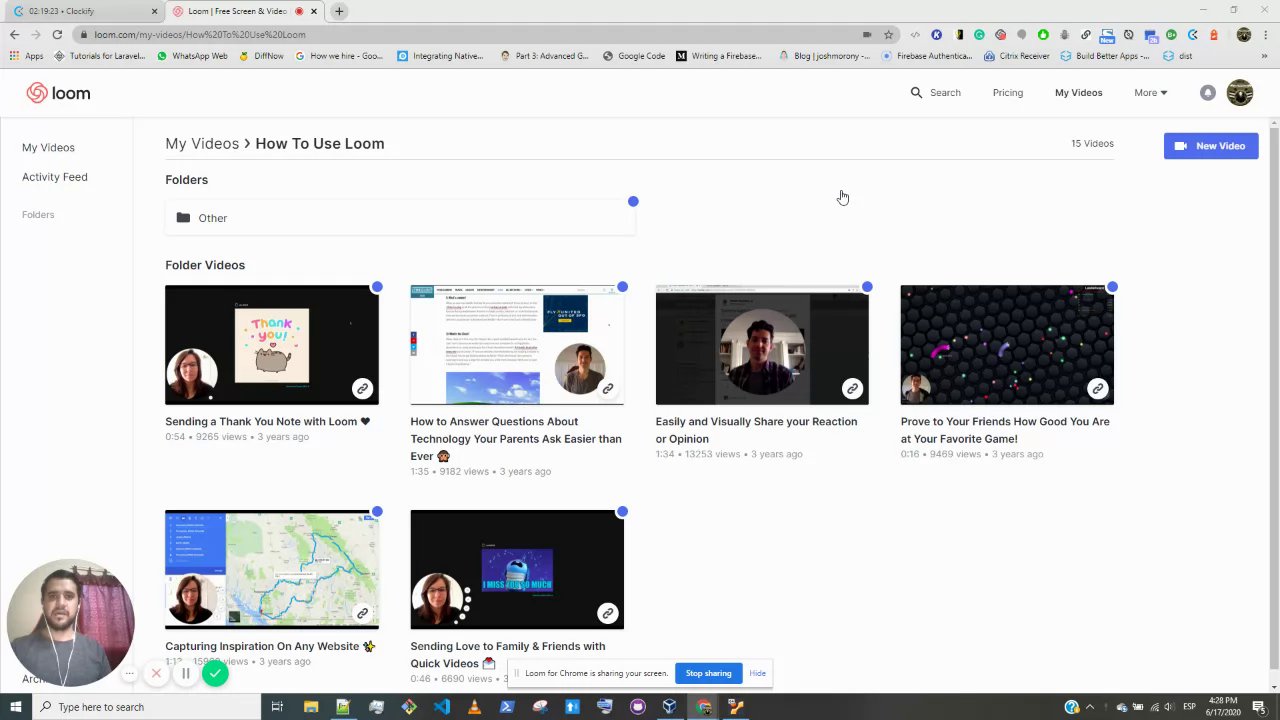
Task: Open the Thank You Note video thumbnail
Action: 272,345
